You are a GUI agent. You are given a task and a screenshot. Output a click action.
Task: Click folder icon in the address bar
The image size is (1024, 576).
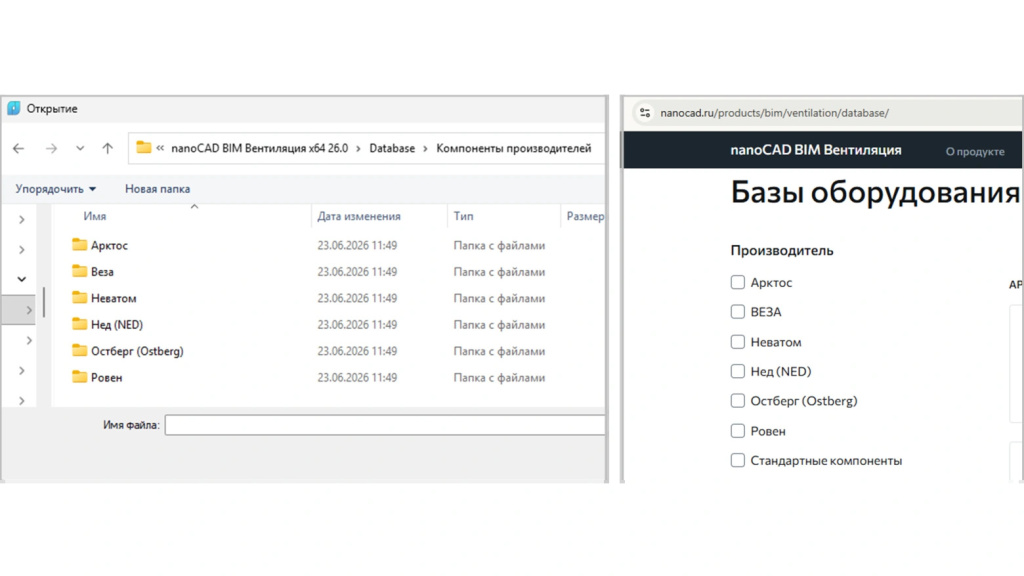[143, 148]
